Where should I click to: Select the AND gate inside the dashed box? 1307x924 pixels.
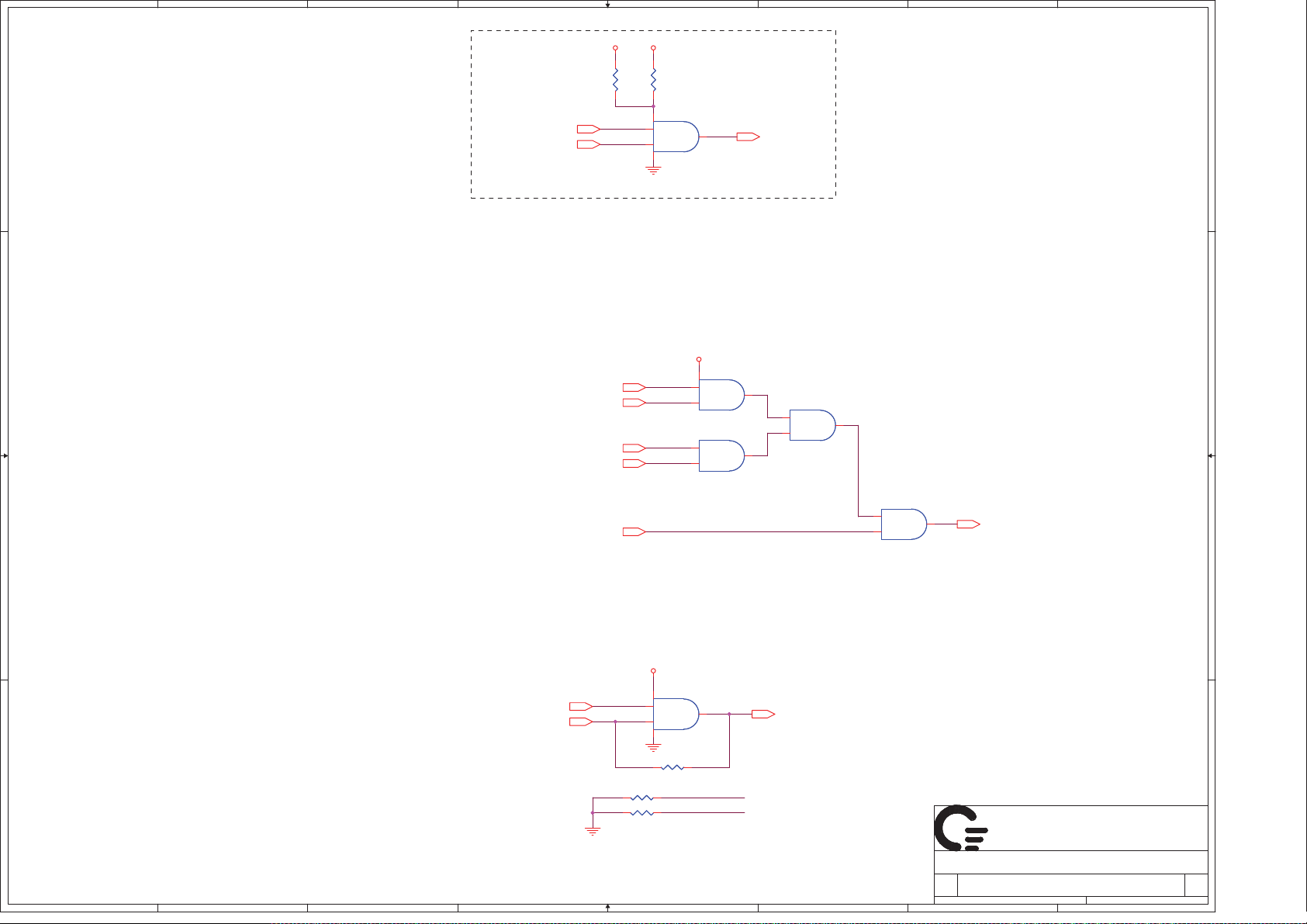click(x=676, y=137)
